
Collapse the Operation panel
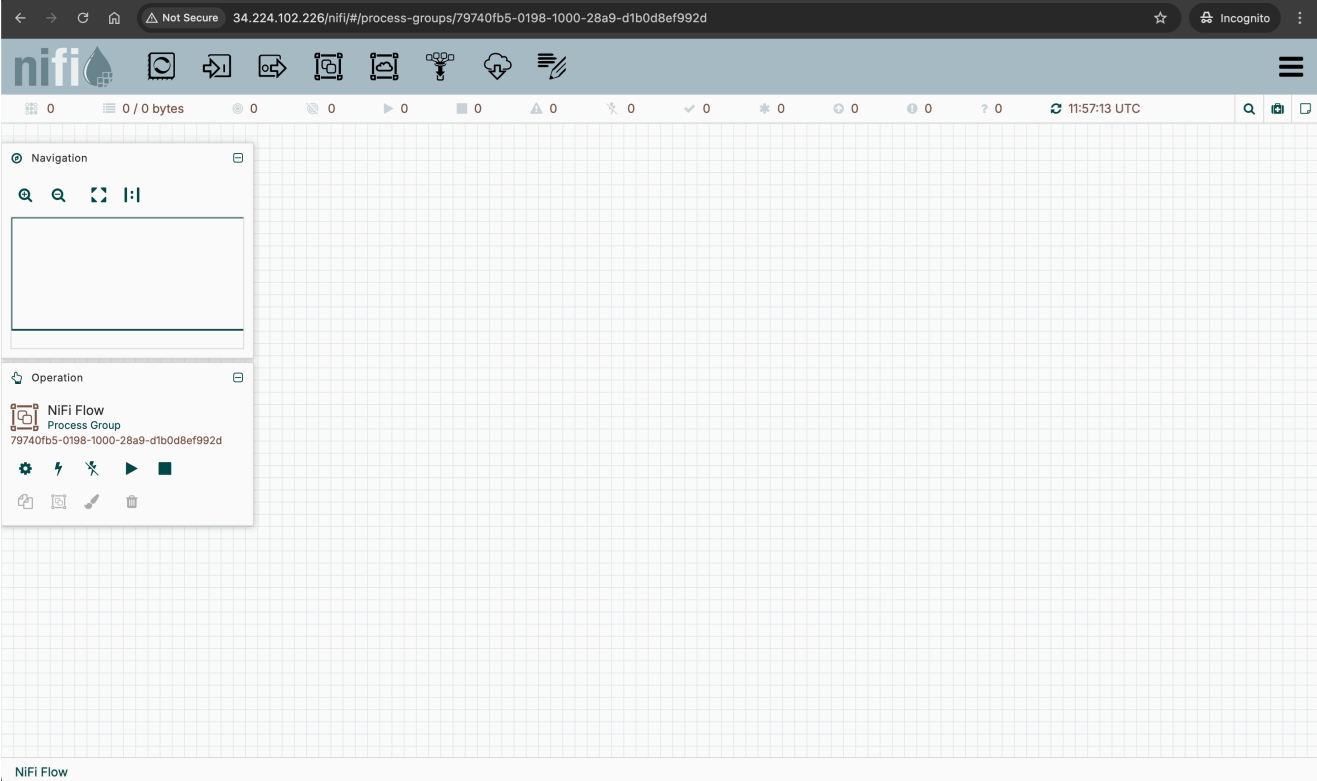[238, 378]
